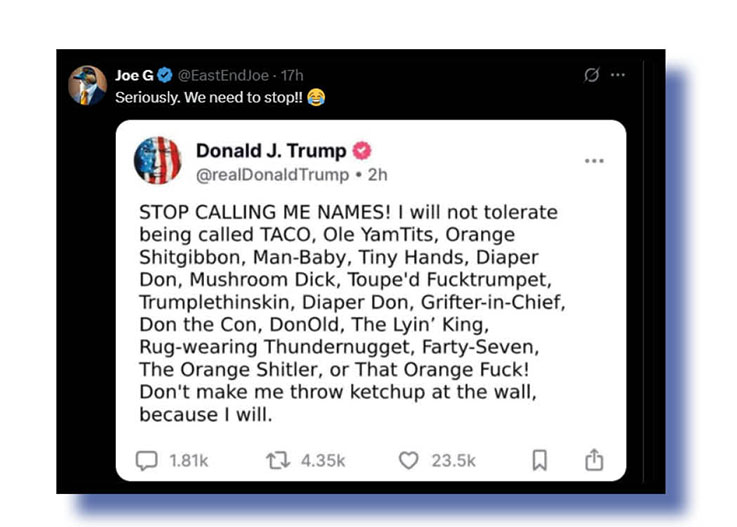Image resolution: width=737 pixels, height=527 pixels.
Task: Click the 17h post timestamp
Action: 293,75
